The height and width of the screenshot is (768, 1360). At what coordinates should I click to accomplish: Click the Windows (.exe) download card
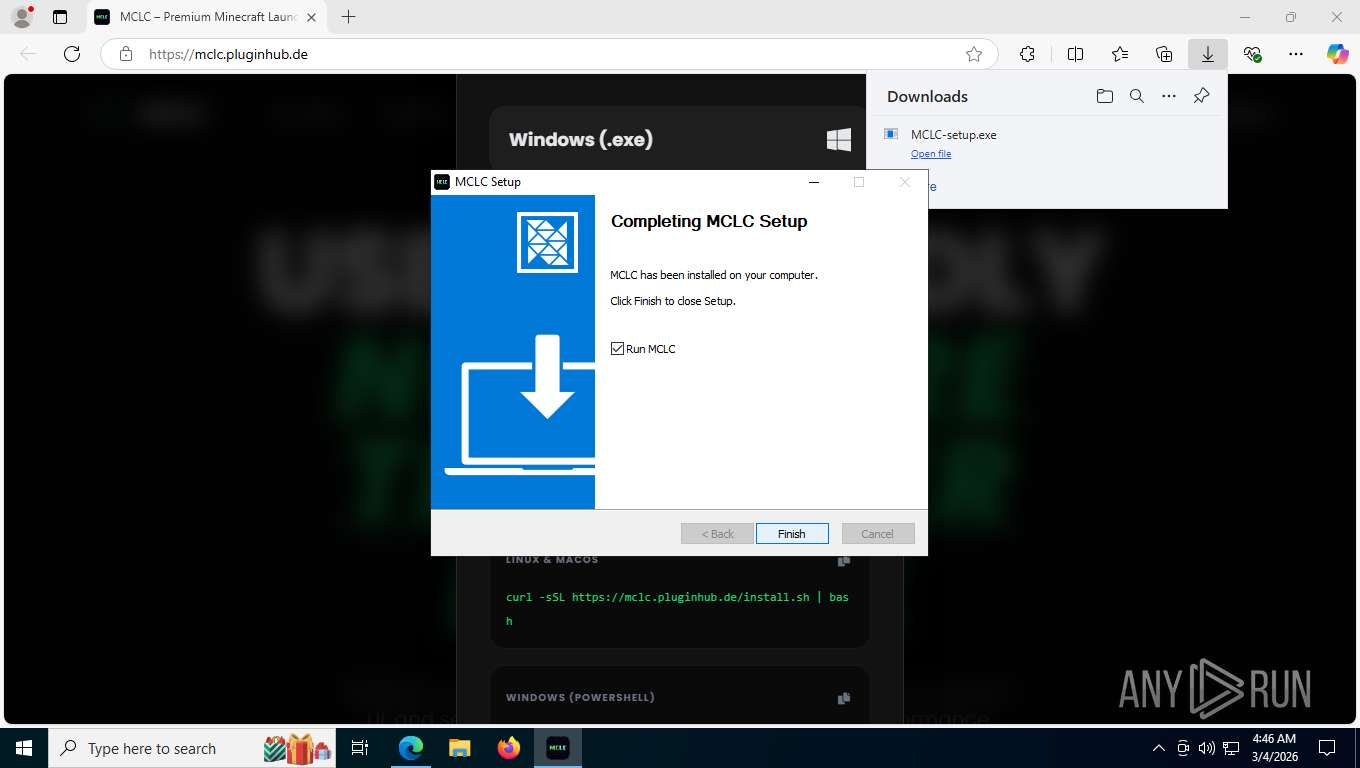679,139
